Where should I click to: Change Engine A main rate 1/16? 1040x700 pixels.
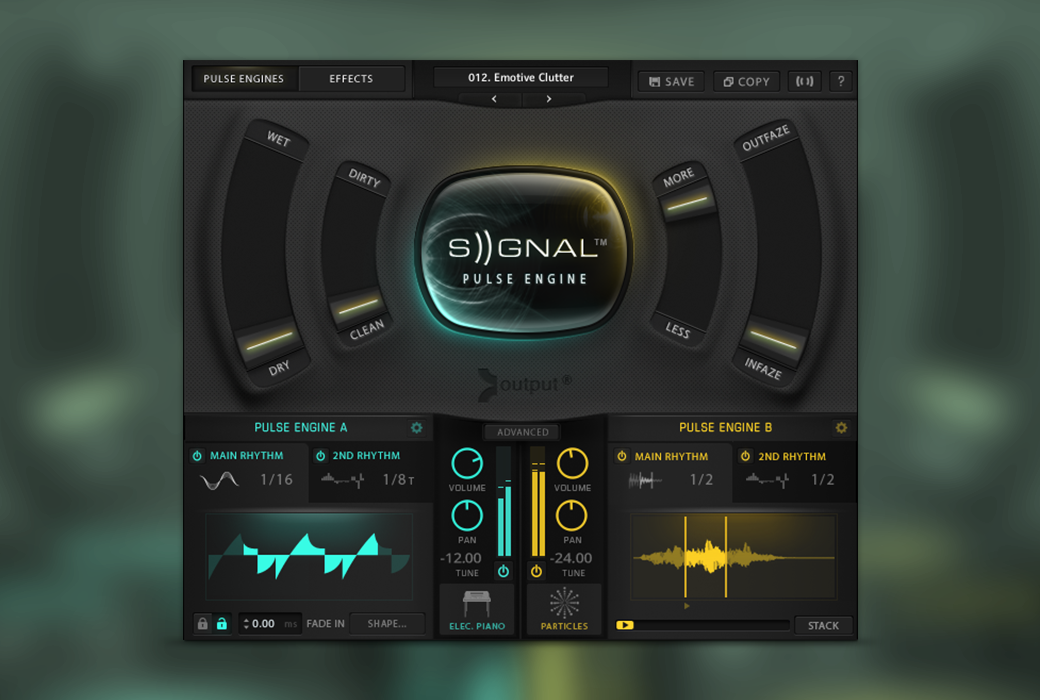[276, 480]
